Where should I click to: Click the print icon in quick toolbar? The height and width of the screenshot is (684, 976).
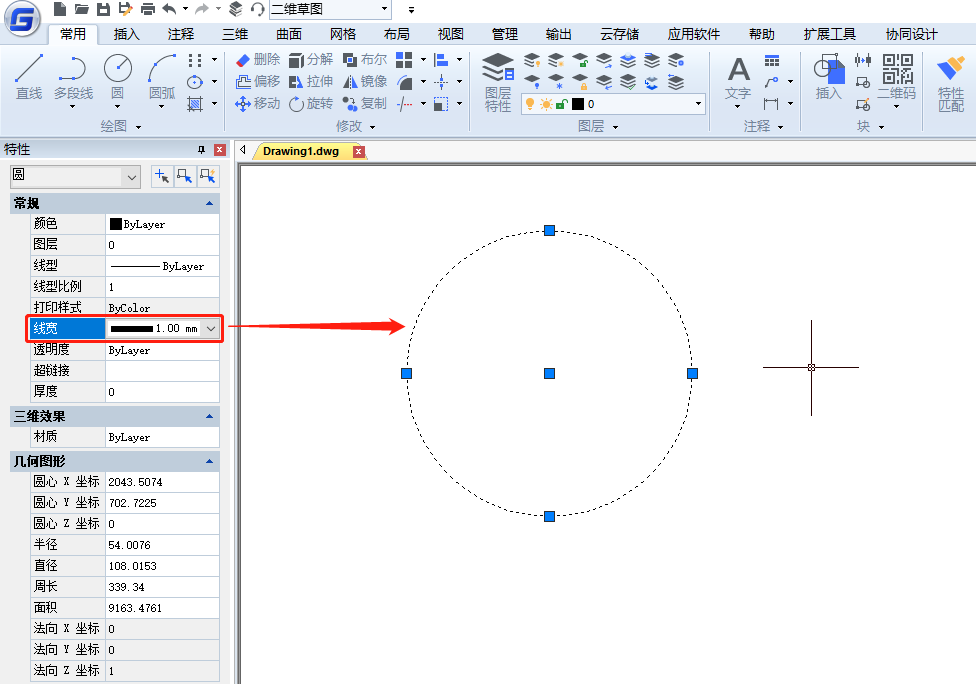148,9
